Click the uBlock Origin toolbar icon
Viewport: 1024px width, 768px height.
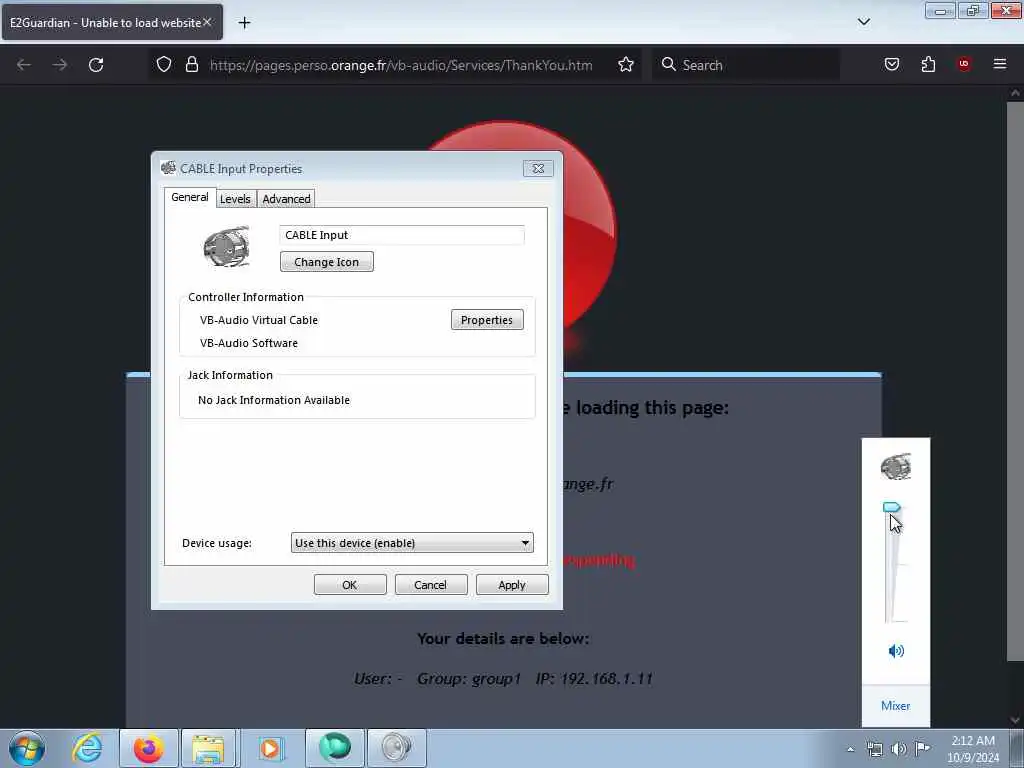coord(964,64)
